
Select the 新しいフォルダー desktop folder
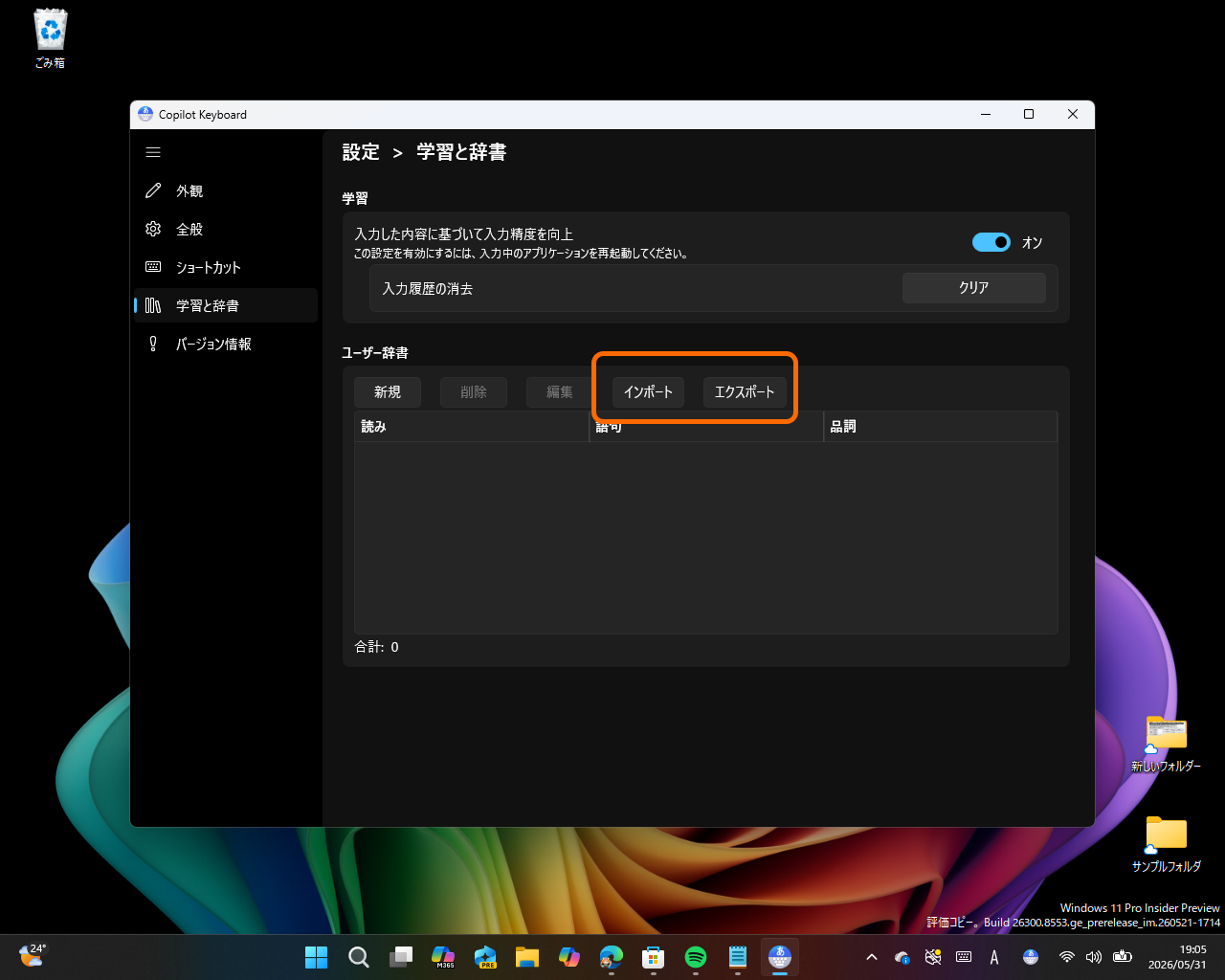tap(1166, 745)
